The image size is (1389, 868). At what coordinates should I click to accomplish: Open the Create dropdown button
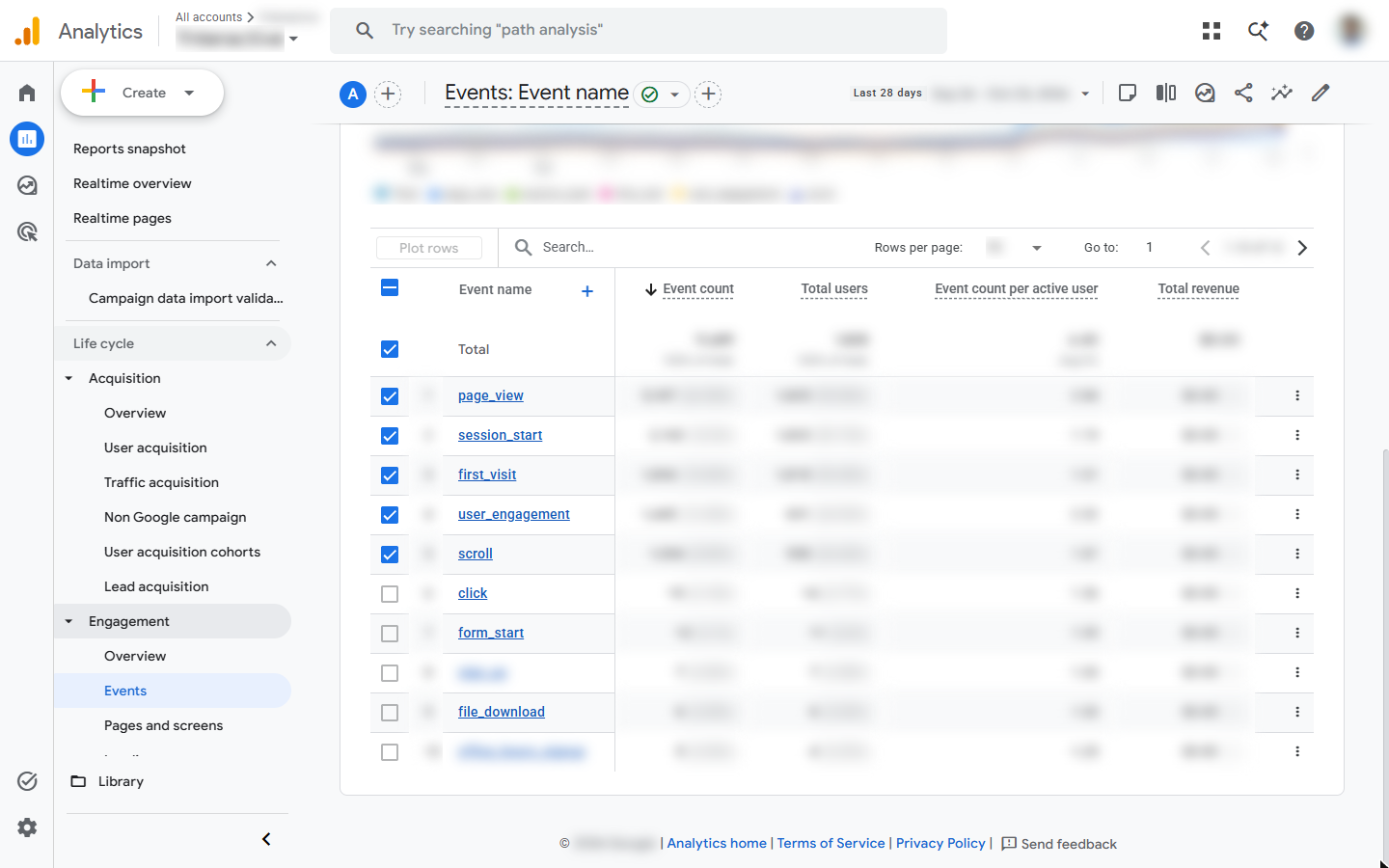click(x=142, y=93)
